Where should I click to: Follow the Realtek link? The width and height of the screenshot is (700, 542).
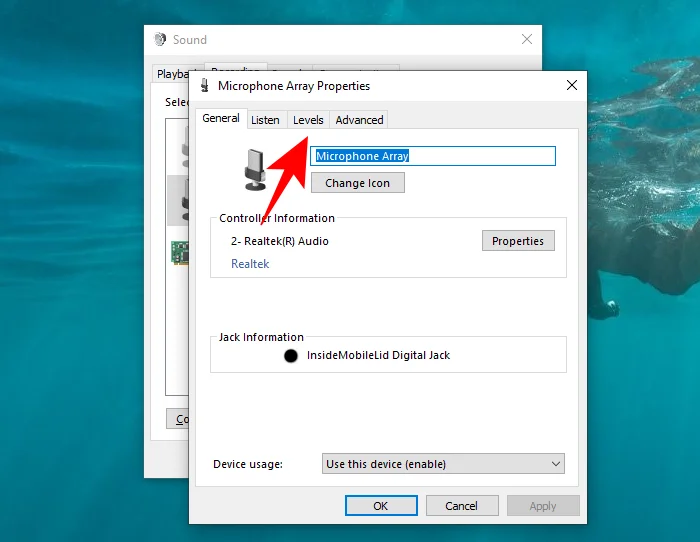[250, 264]
